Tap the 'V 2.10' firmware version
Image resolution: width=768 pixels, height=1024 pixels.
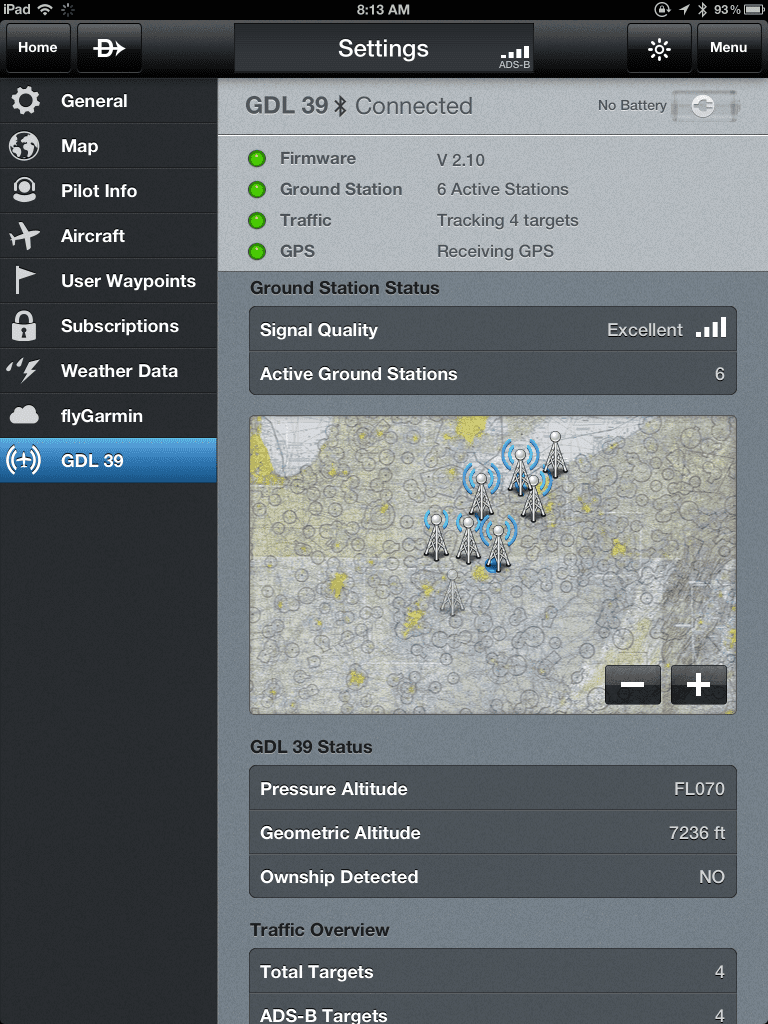pyautogui.click(x=461, y=160)
